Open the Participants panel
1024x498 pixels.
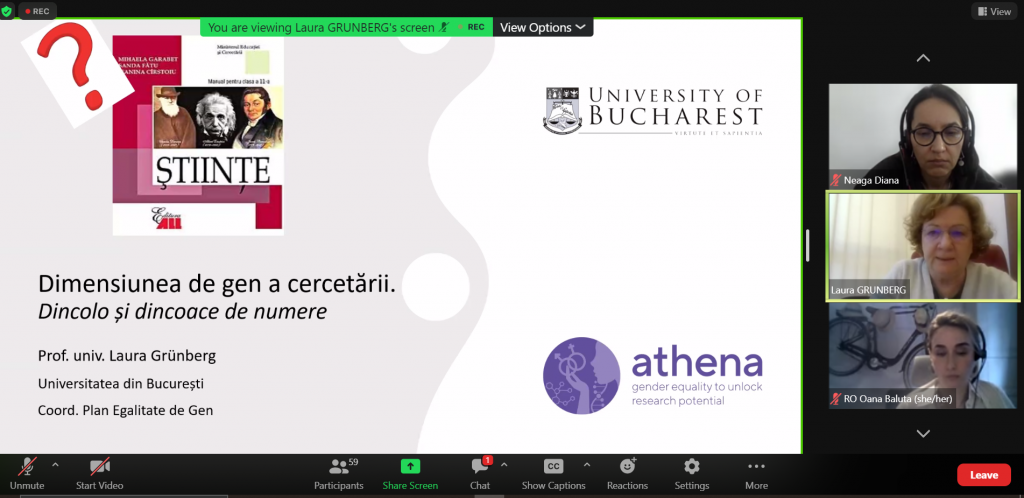coord(339,467)
